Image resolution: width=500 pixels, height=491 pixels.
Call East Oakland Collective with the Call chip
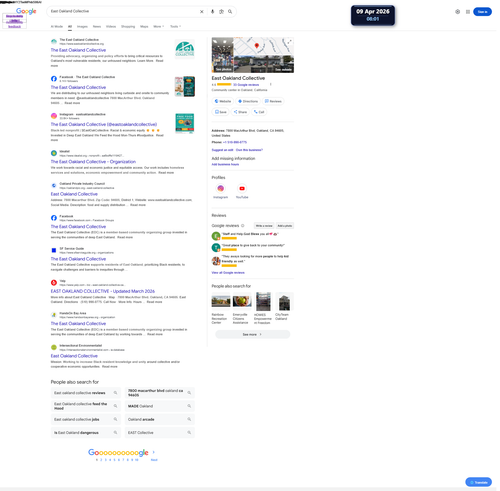(259, 112)
